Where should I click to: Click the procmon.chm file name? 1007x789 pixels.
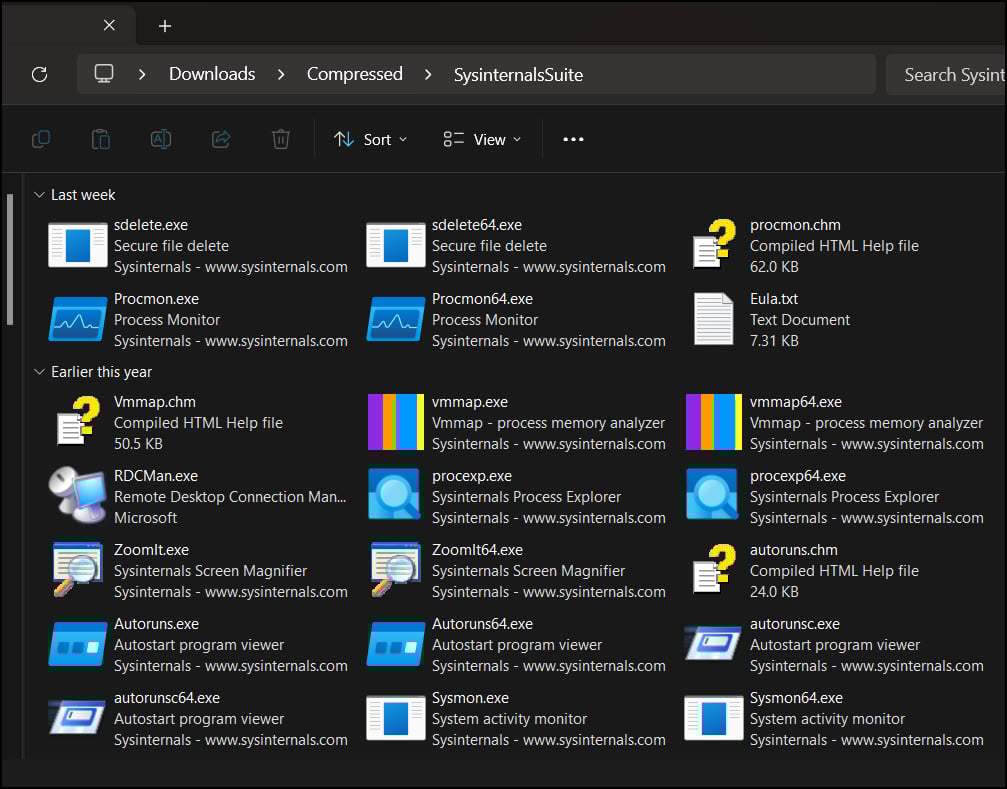pyautogui.click(x=795, y=225)
